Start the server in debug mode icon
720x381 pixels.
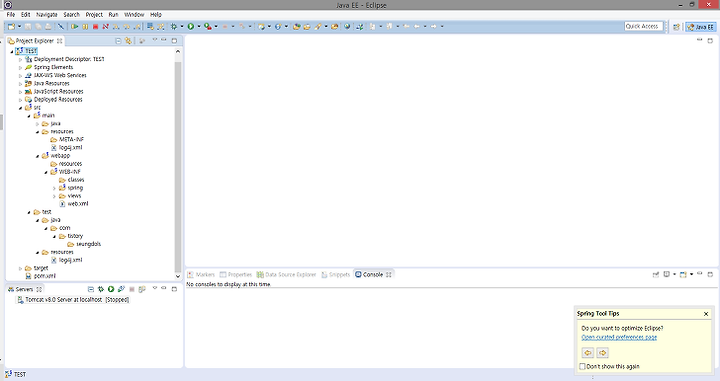tap(101, 289)
